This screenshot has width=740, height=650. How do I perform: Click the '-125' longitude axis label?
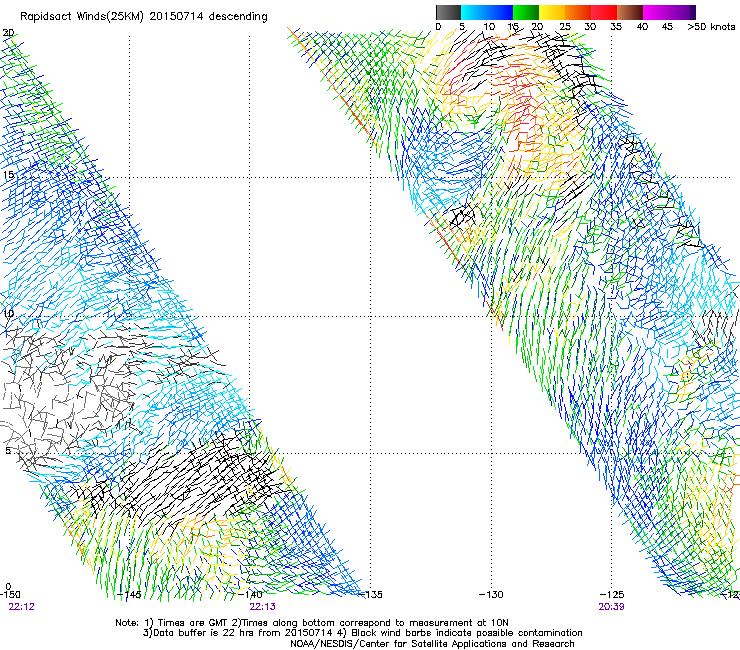(612, 594)
